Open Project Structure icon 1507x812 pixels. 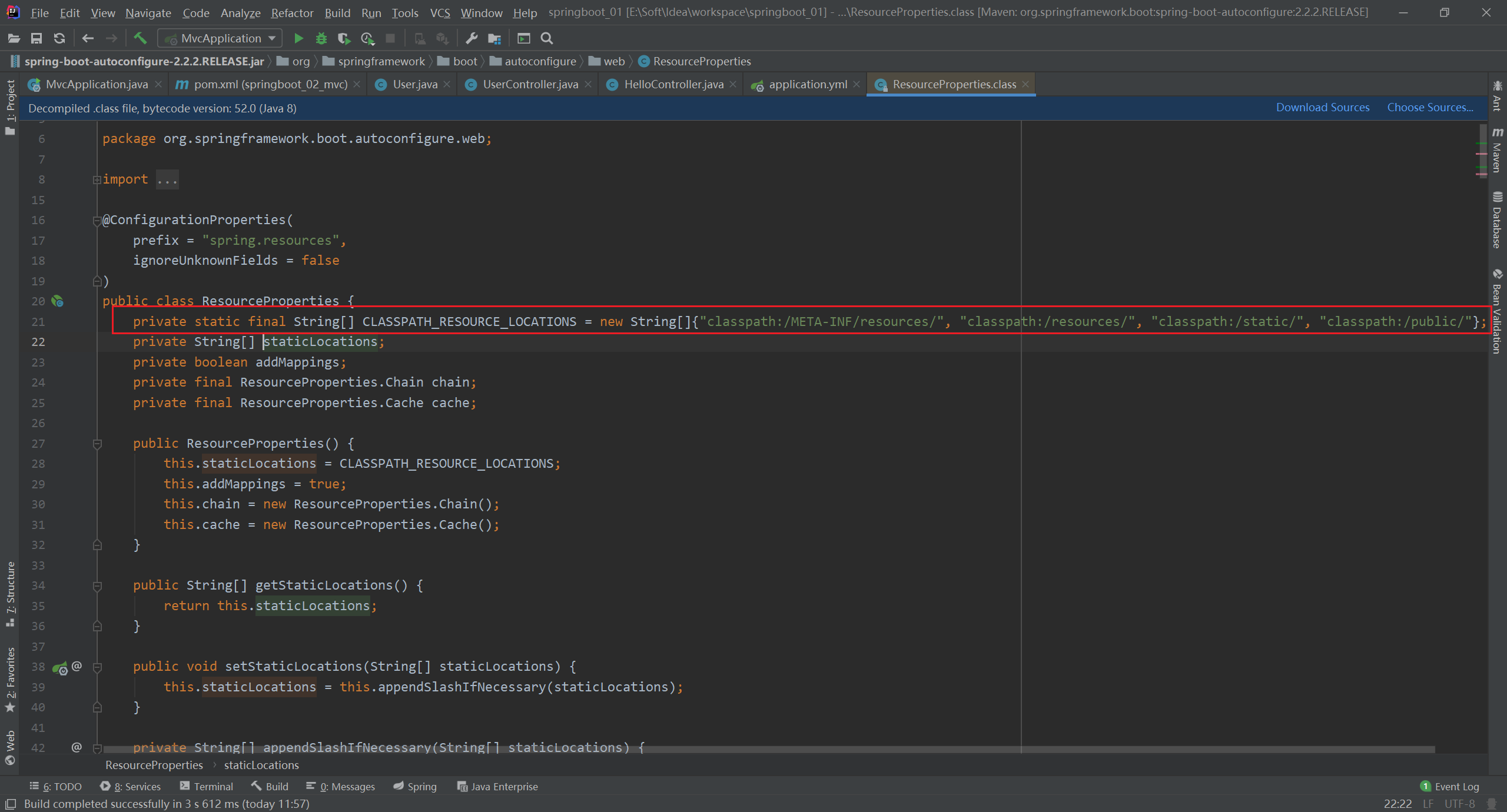click(494, 38)
